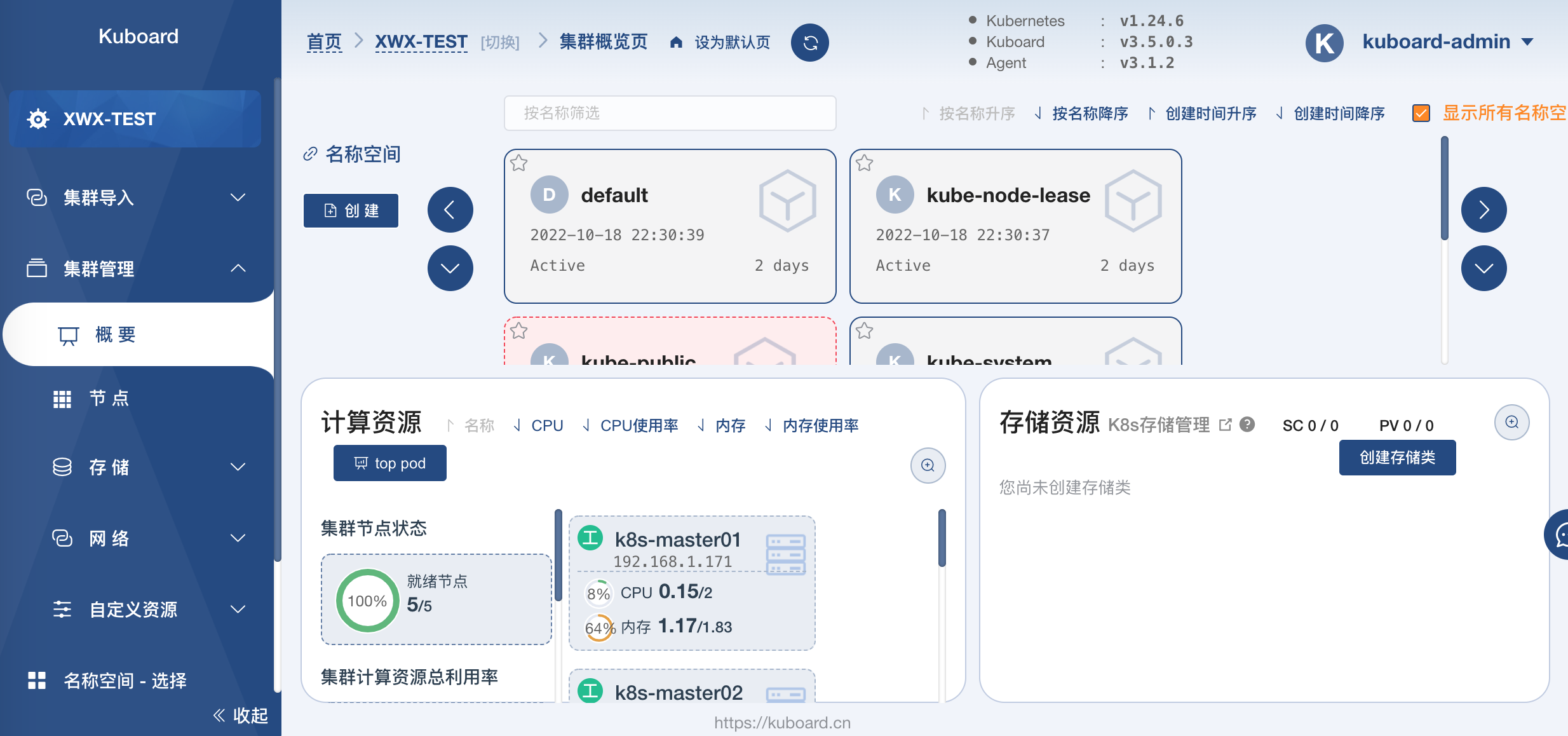Viewport: 1568px width, 736px height.
Task: Click the zoom icon in 存储资源 panel
Action: tap(1511, 423)
